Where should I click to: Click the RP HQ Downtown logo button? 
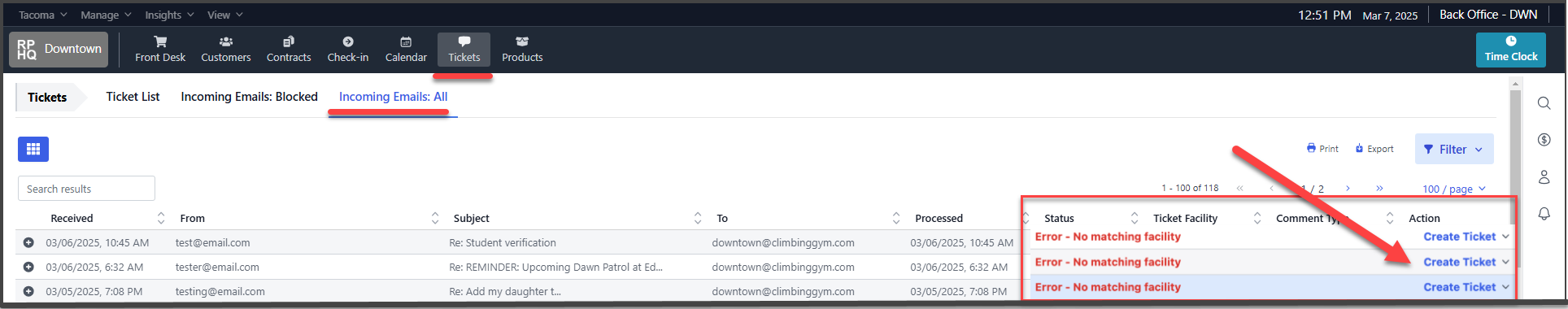pyautogui.click(x=59, y=49)
